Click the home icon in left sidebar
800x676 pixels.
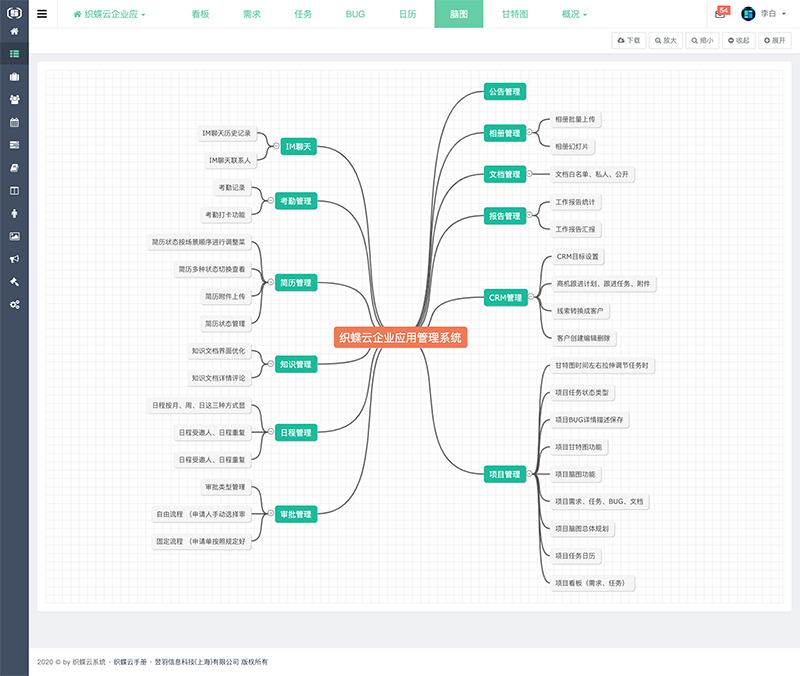pyautogui.click(x=14, y=31)
